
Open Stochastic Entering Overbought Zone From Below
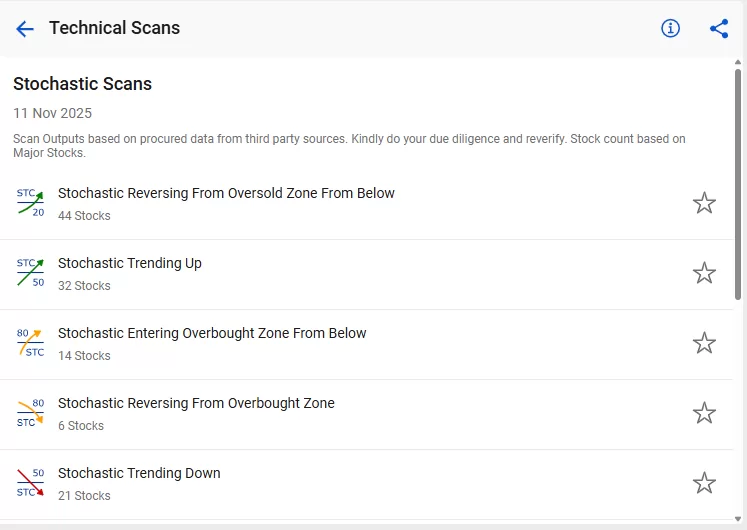point(212,333)
